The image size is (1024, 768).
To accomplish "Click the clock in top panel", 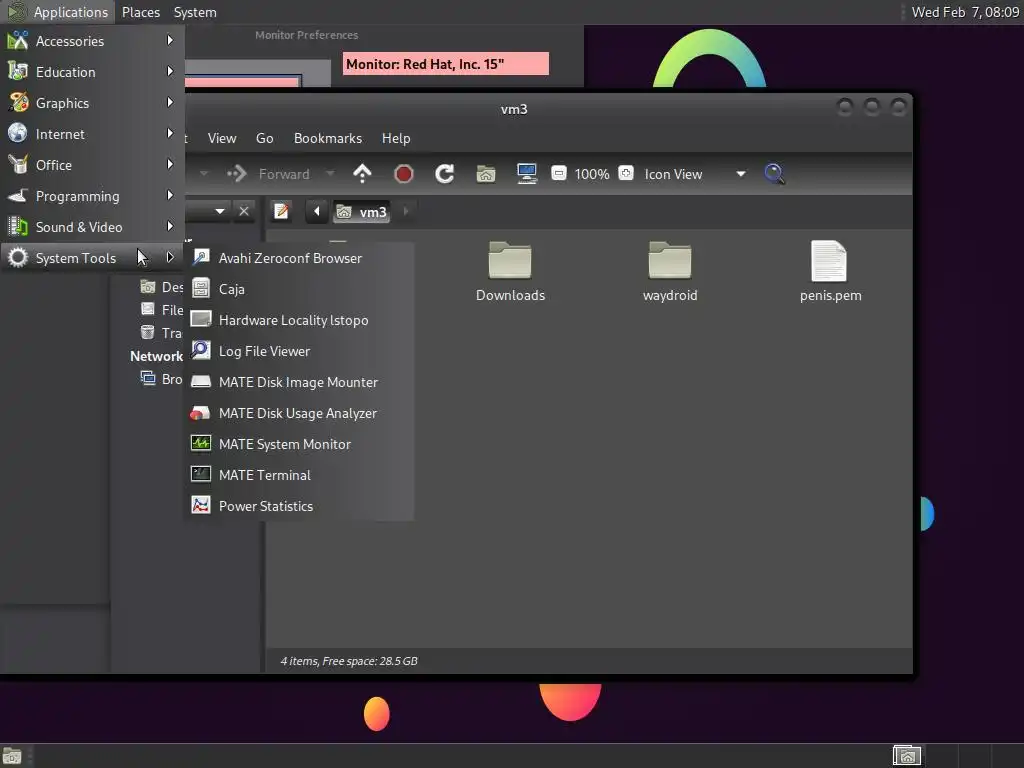I will click(965, 12).
